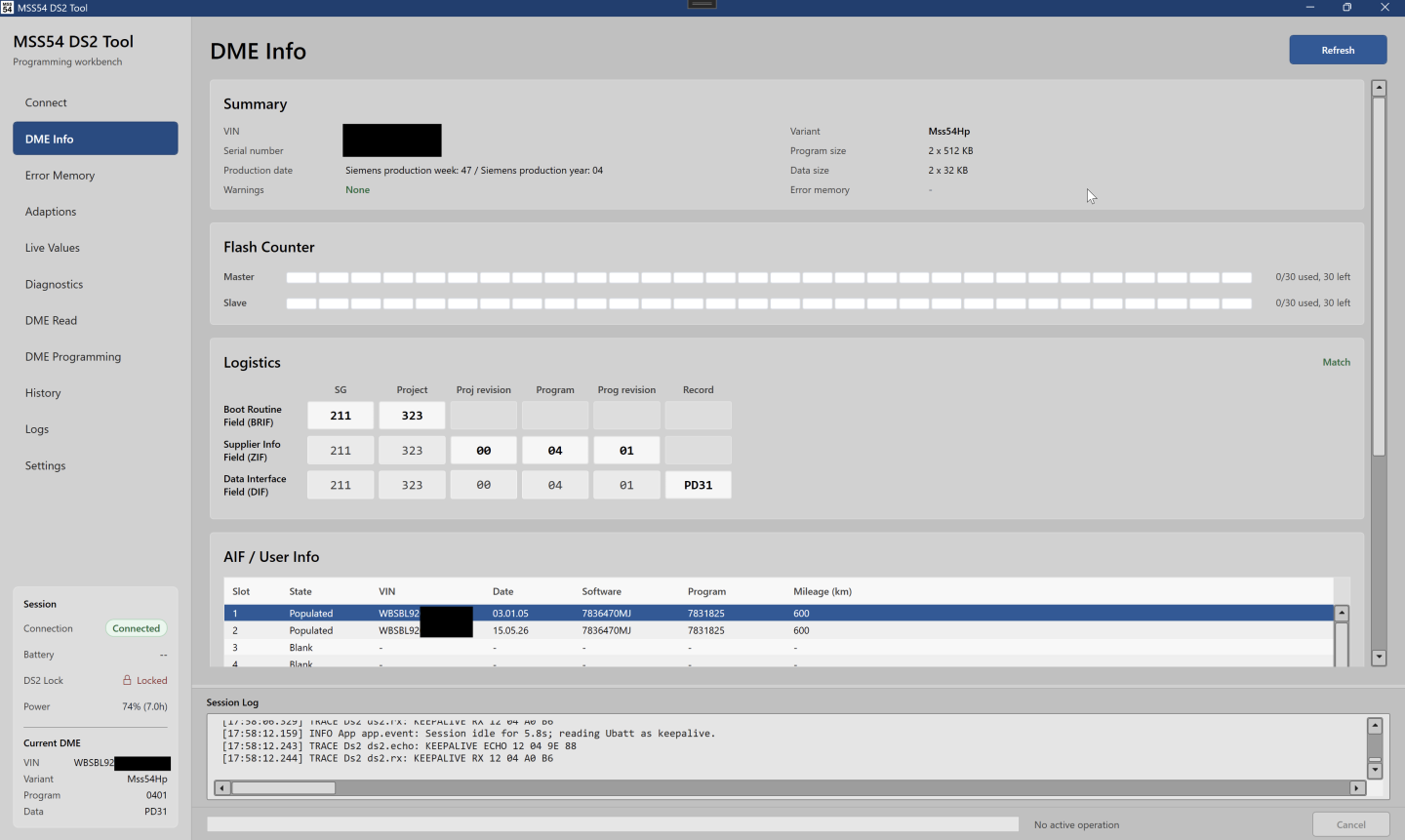Click the PD31 record field in DIF row
1405x840 pixels.
coord(698,485)
